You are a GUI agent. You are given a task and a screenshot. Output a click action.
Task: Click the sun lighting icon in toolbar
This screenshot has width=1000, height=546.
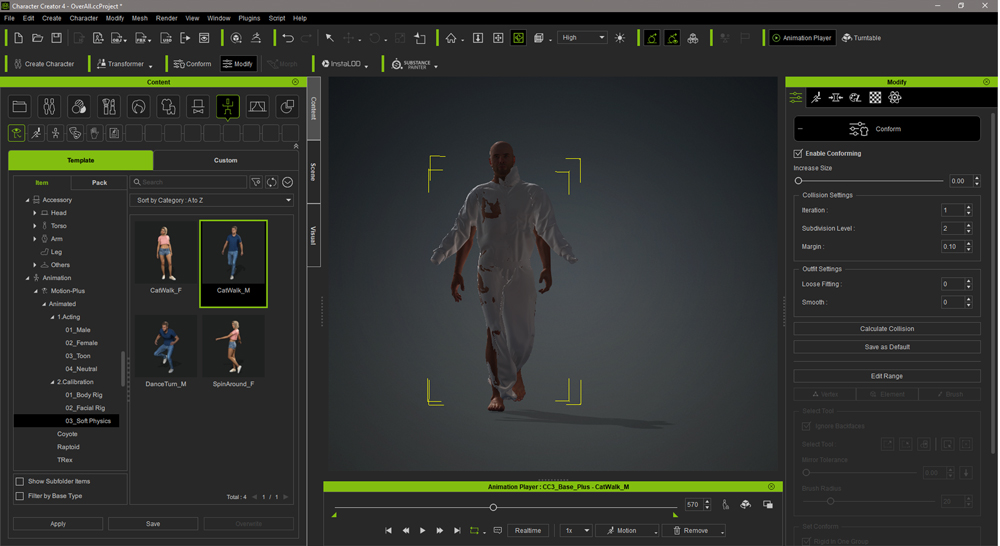[x=620, y=38]
